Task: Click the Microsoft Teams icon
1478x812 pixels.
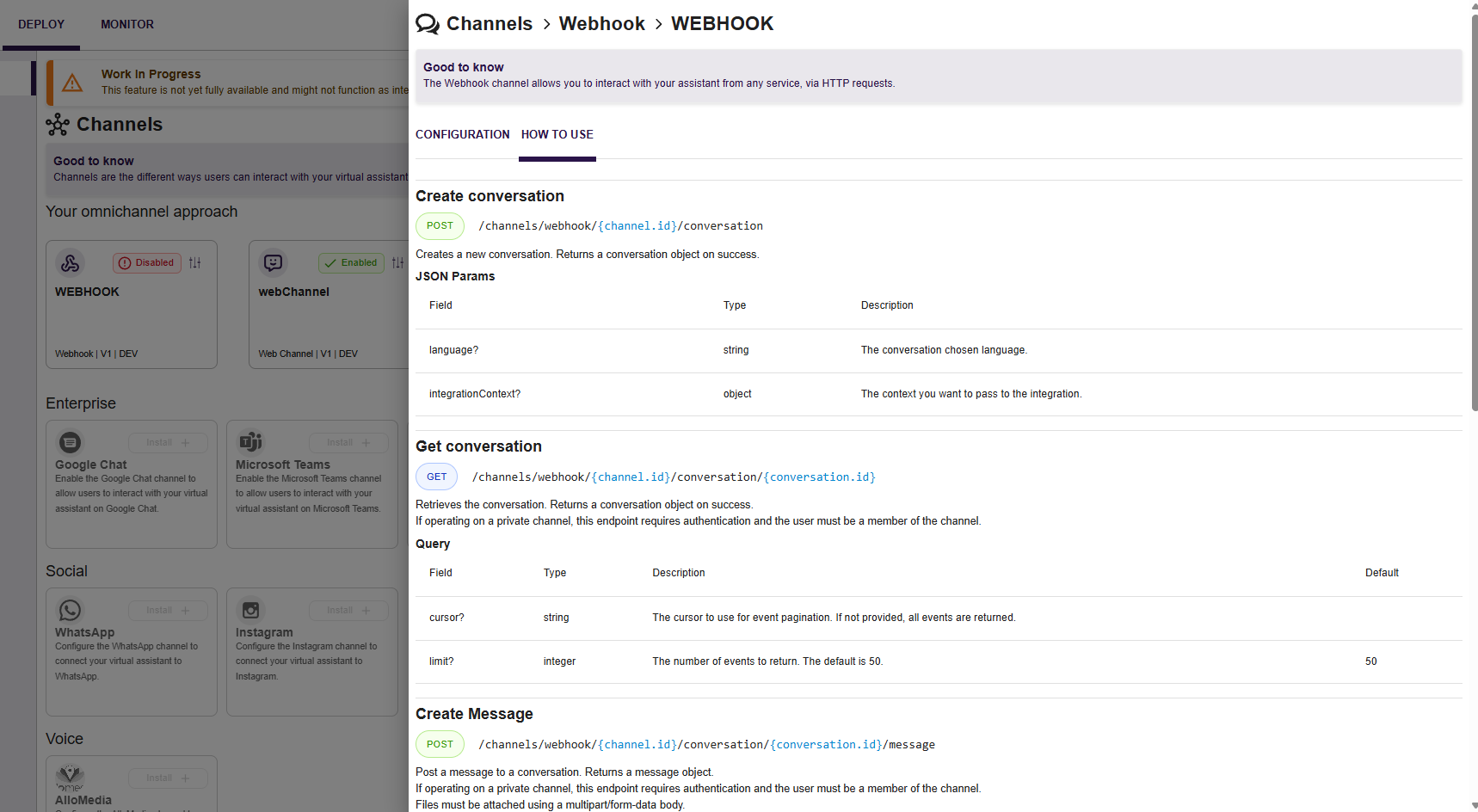Action: (250, 442)
